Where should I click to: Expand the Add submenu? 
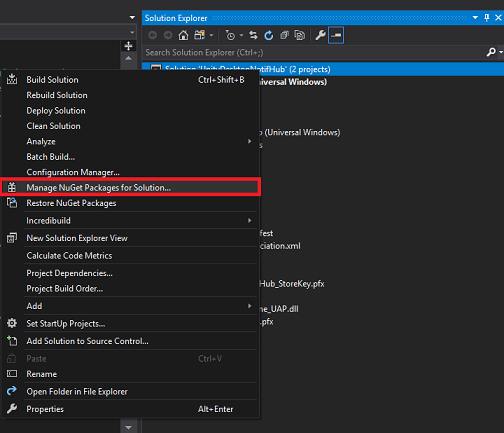click(x=130, y=306)
